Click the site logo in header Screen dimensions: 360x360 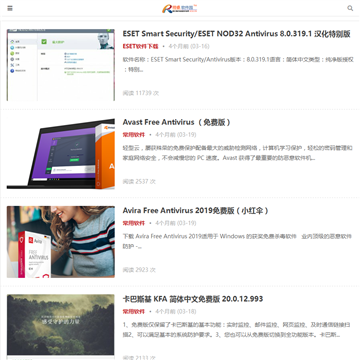click(x=180, y=9)
